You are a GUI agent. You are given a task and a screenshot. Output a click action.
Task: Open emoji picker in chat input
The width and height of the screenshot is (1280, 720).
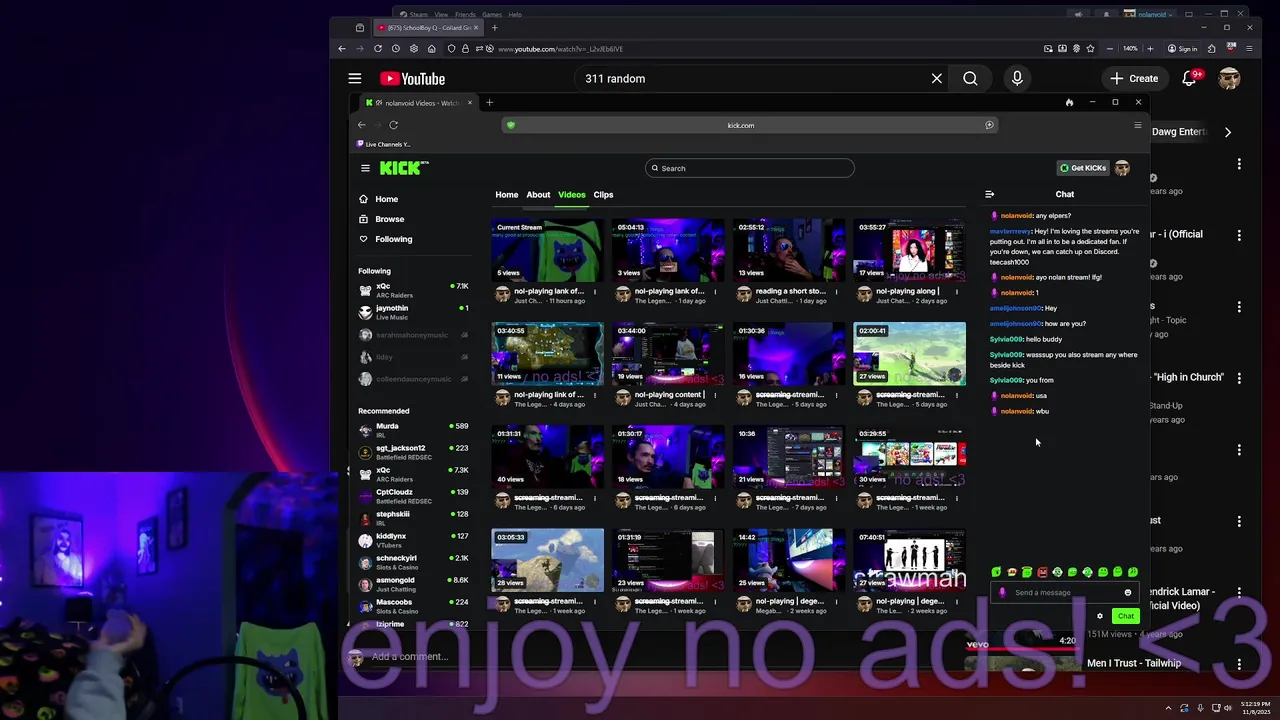point(1127,592)
